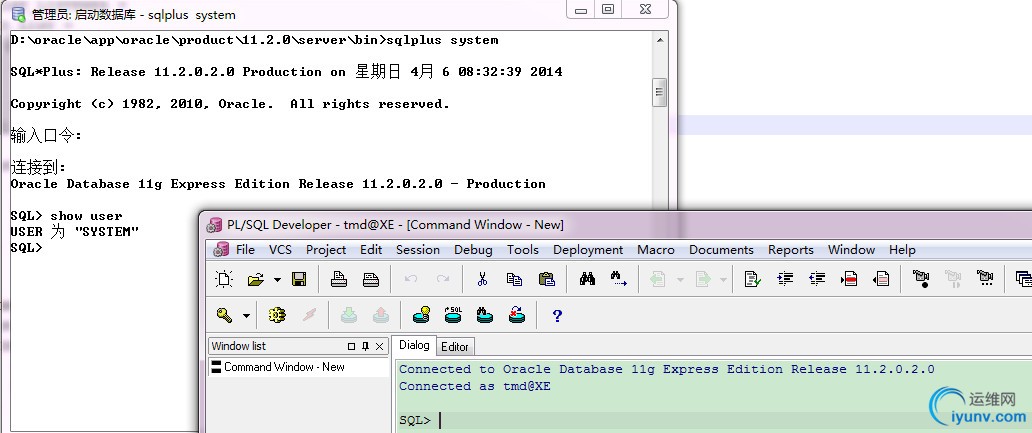The width and height of the screenshot is (1032, 433).
Task: Click the Window list panel float square button
Action: click(351, 346)
